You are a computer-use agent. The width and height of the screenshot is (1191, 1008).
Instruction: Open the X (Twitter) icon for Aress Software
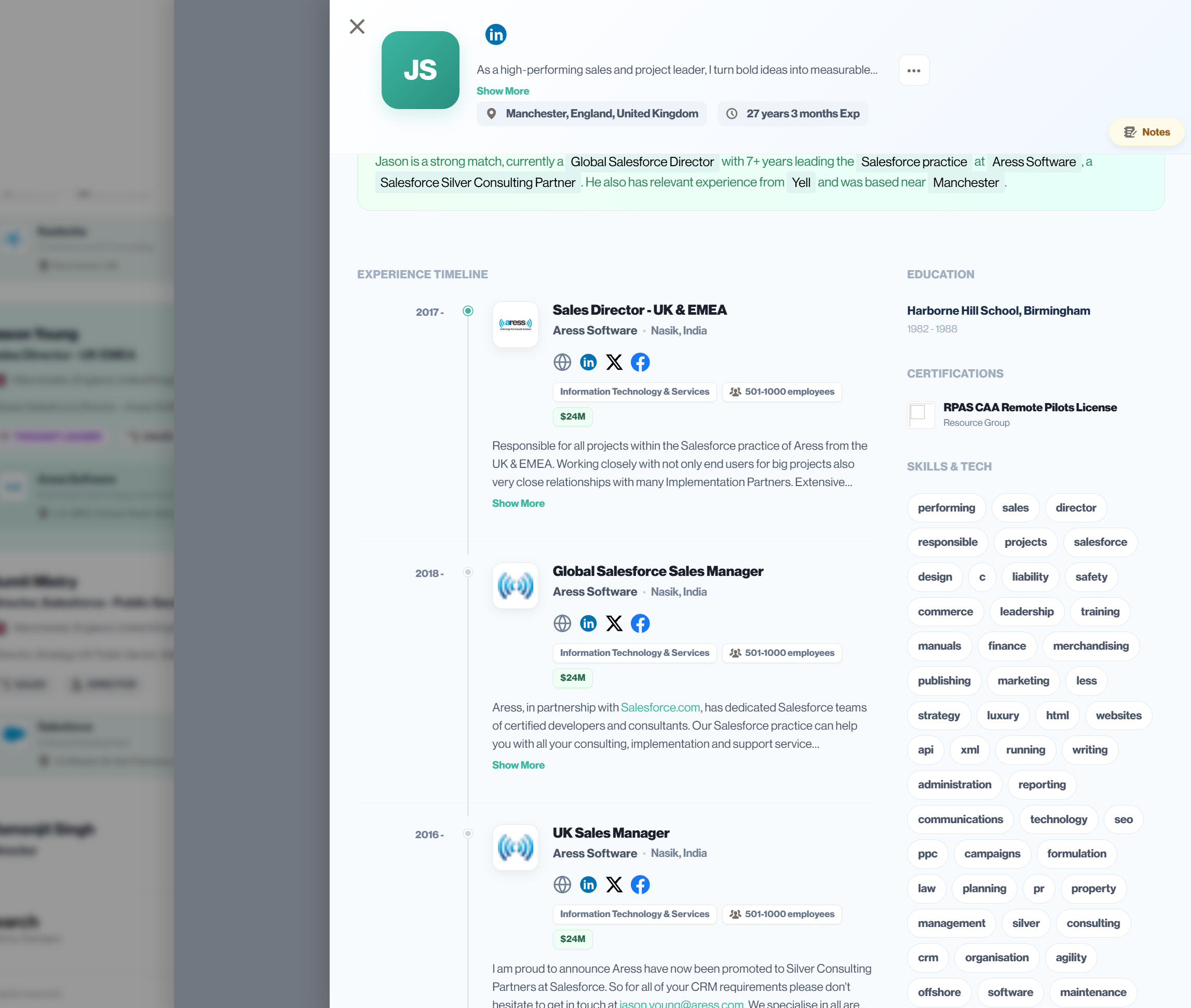pos(614,362)
